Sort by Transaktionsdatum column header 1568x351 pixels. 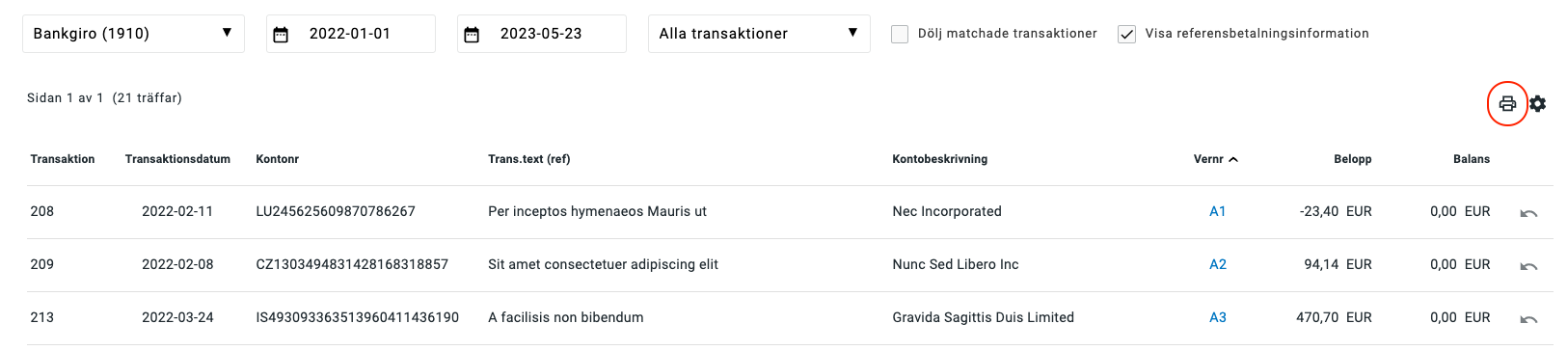pos(177,159)
